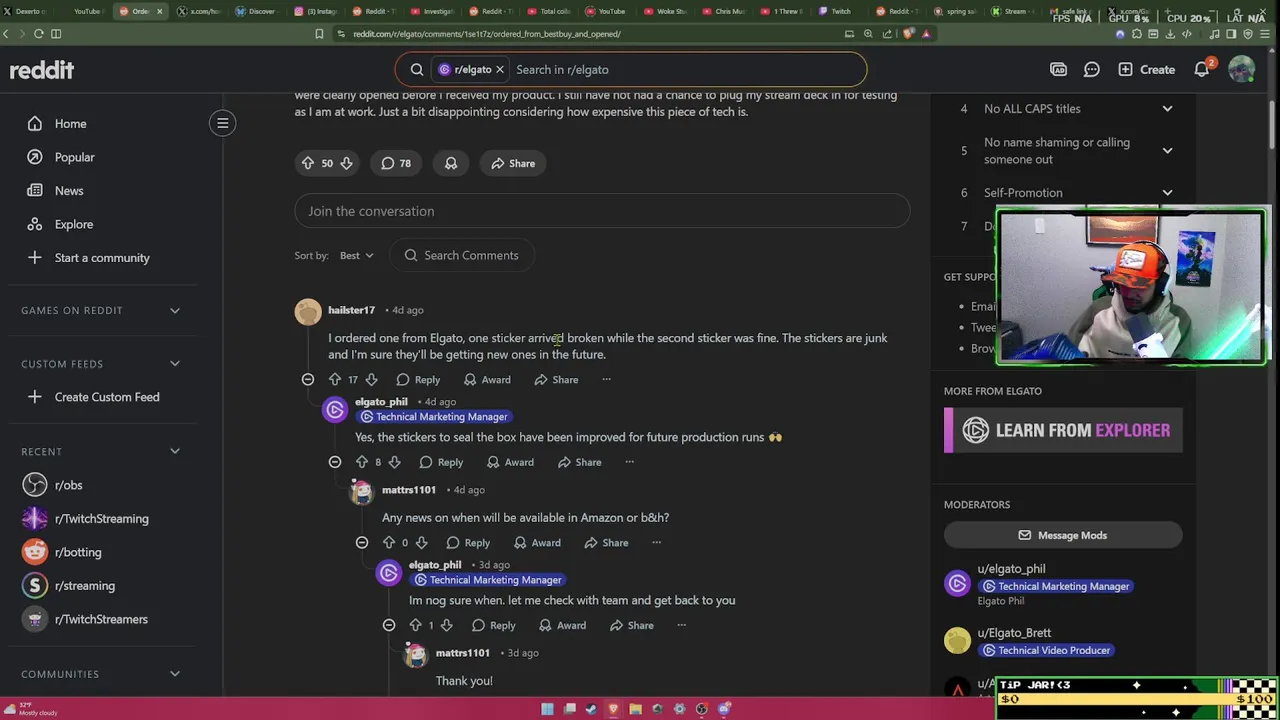Screen dimensions: 1280x720
Task: Open options on 'Im nog sure' comment
Action: pos(681,626)
